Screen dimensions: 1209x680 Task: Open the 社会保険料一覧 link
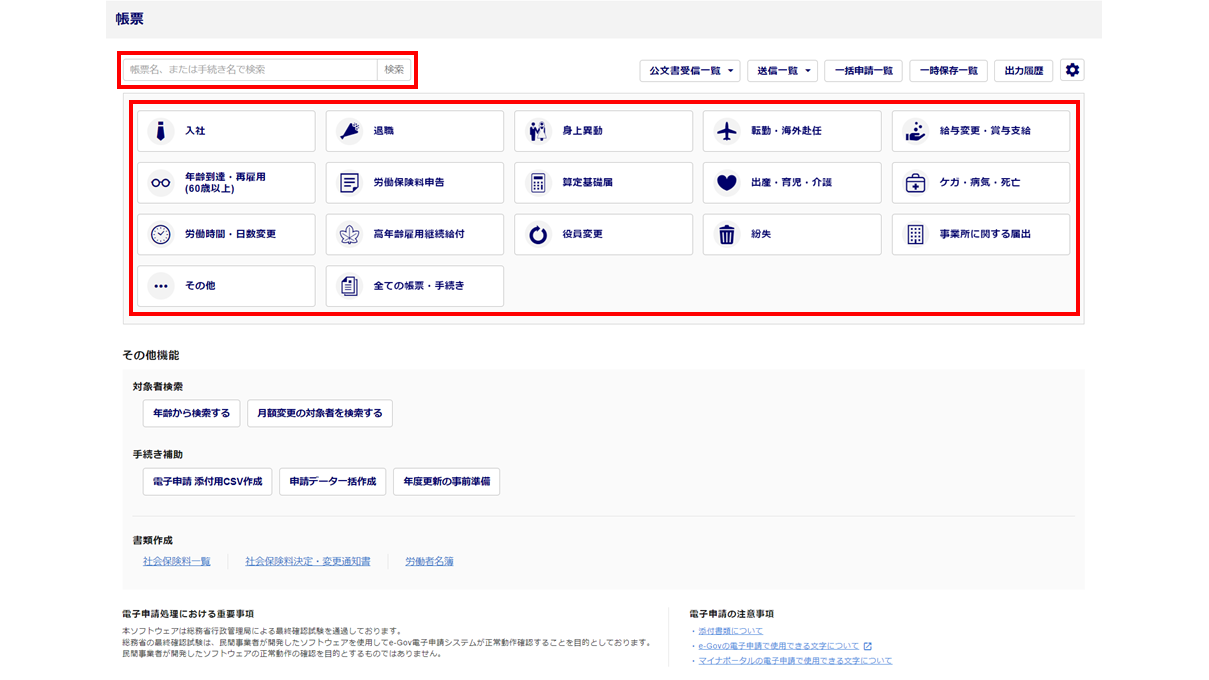[177, 562]
